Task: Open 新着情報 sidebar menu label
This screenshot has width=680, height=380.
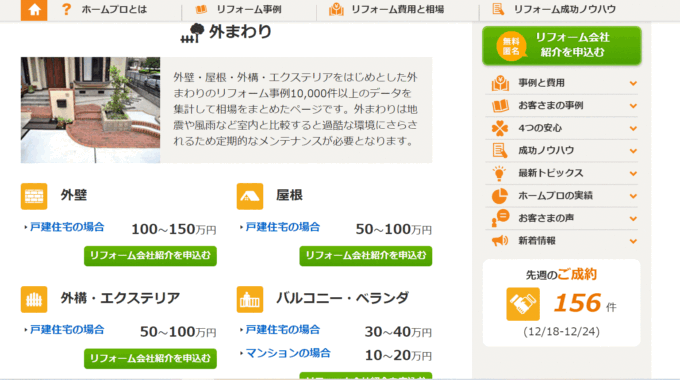Action: point(537,241)
